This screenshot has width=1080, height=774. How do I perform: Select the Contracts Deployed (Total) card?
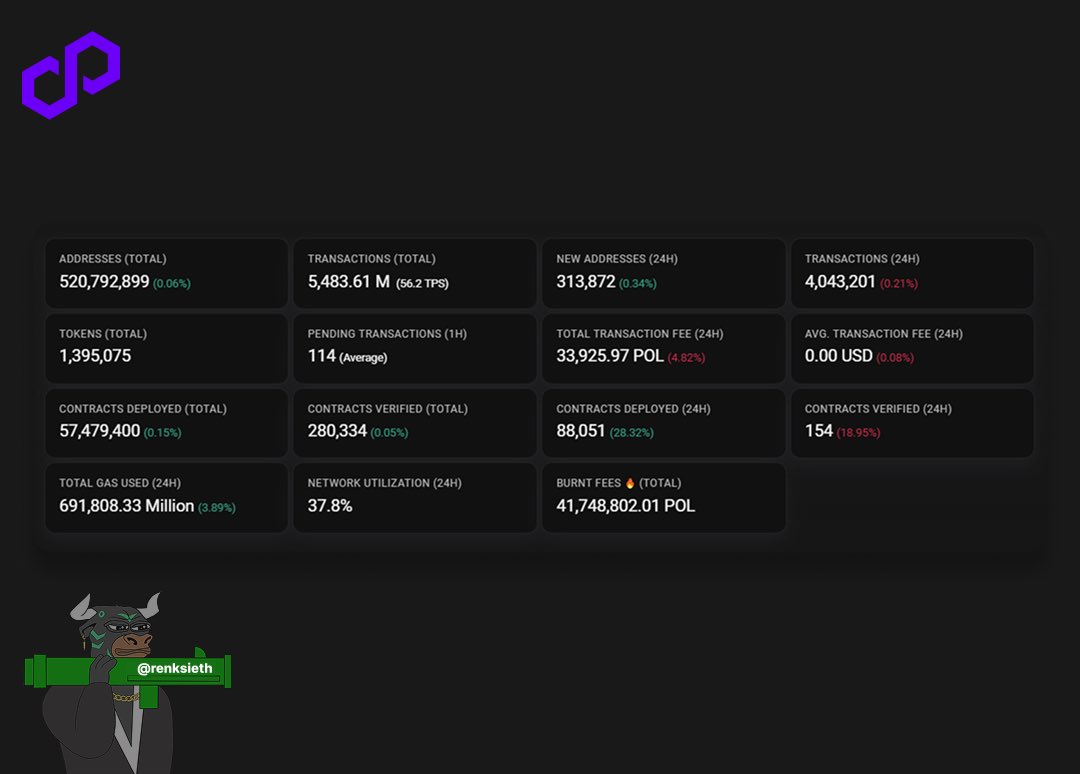click(x=166, y=422)
